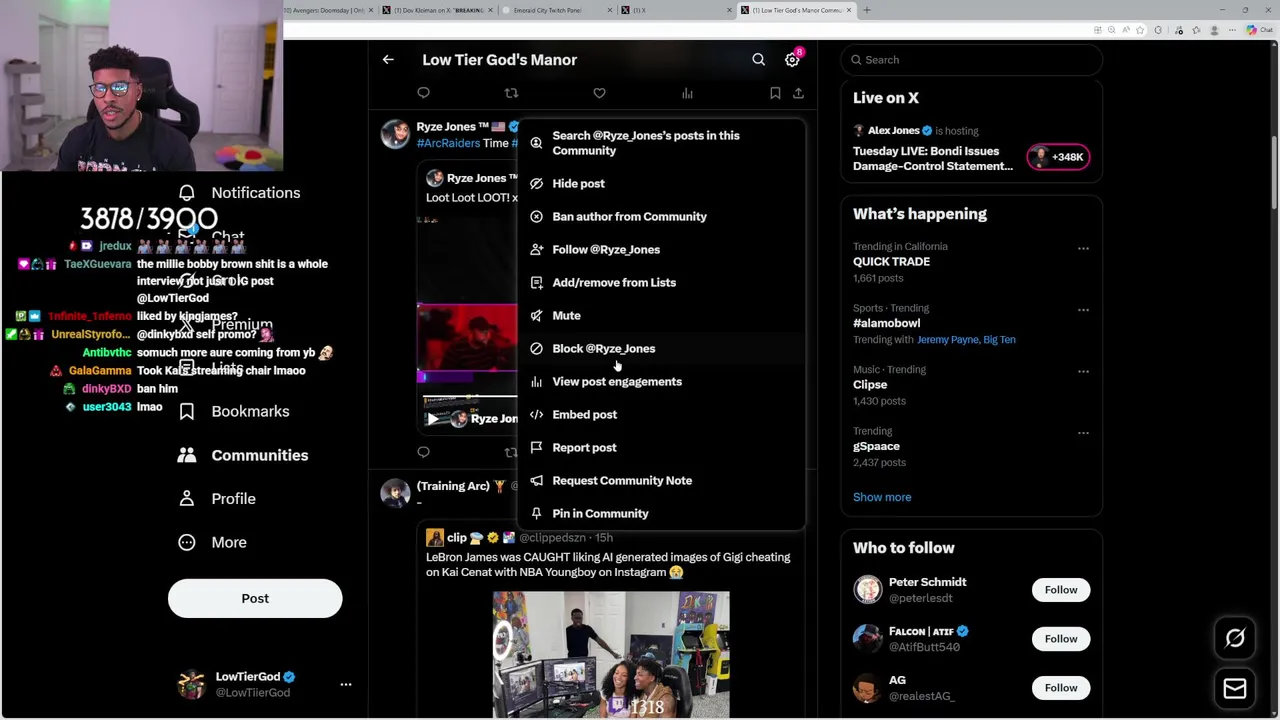Screen dimensions: 1280x720
Task: Open Notifications in the sidebar
Action: point(239,192)
